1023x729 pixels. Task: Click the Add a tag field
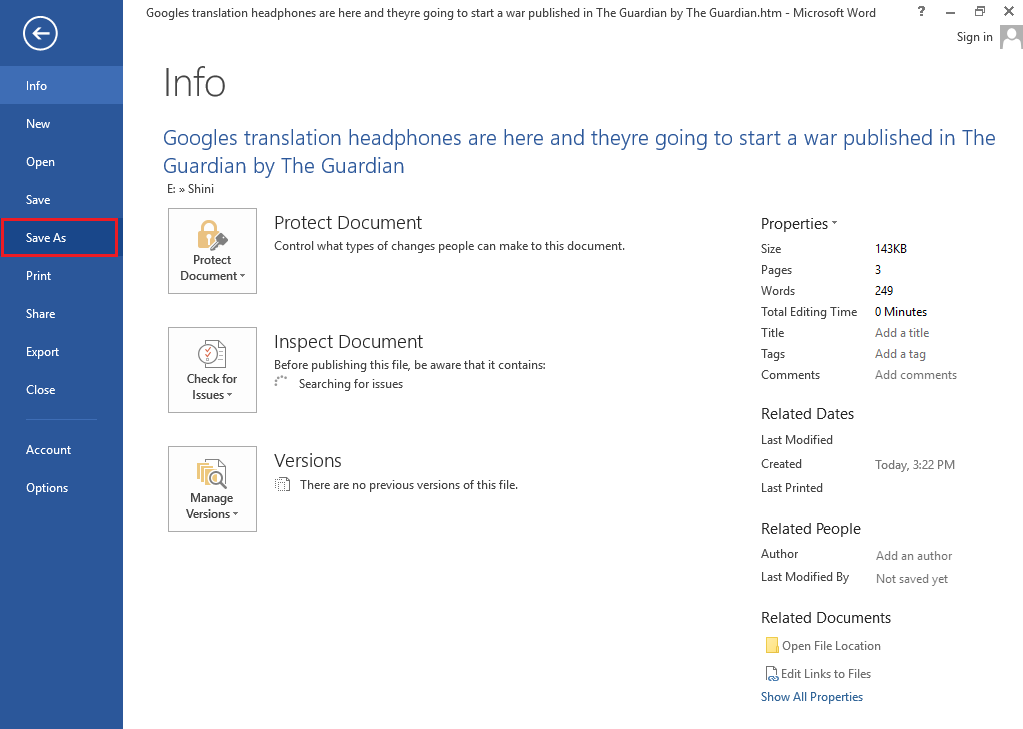(900, 354)
